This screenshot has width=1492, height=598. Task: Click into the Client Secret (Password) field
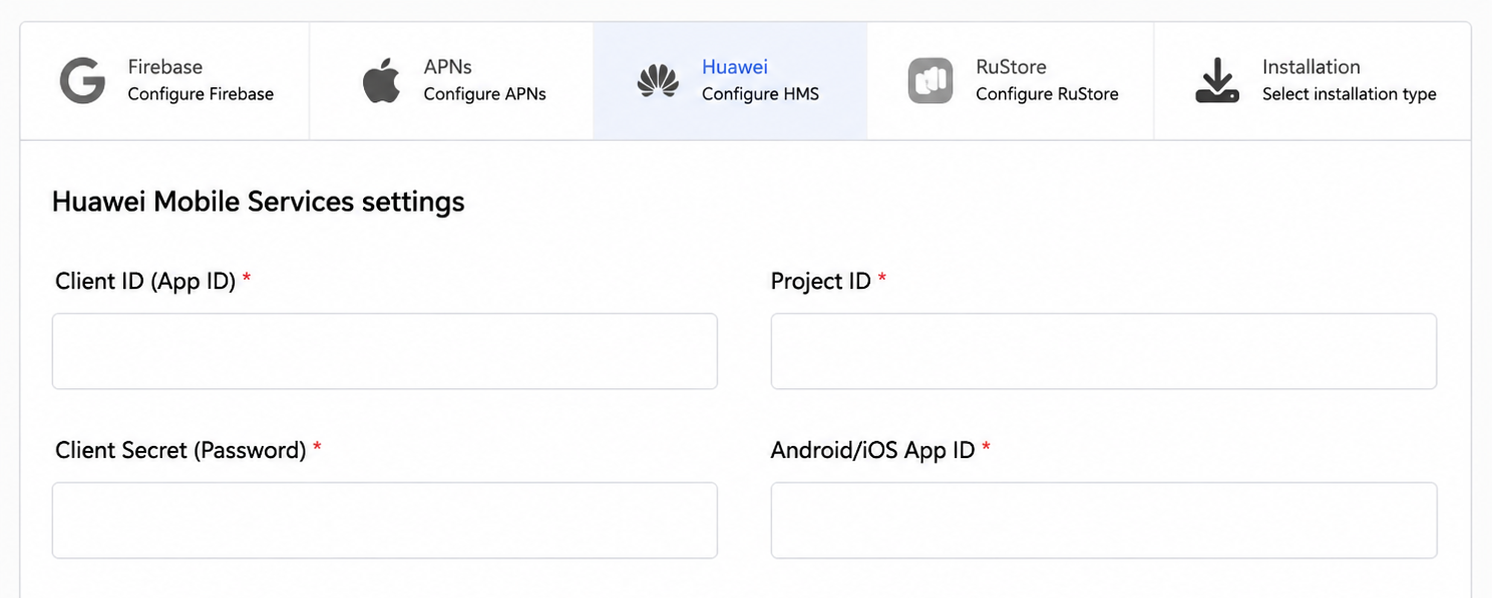(x=385, y=520)
